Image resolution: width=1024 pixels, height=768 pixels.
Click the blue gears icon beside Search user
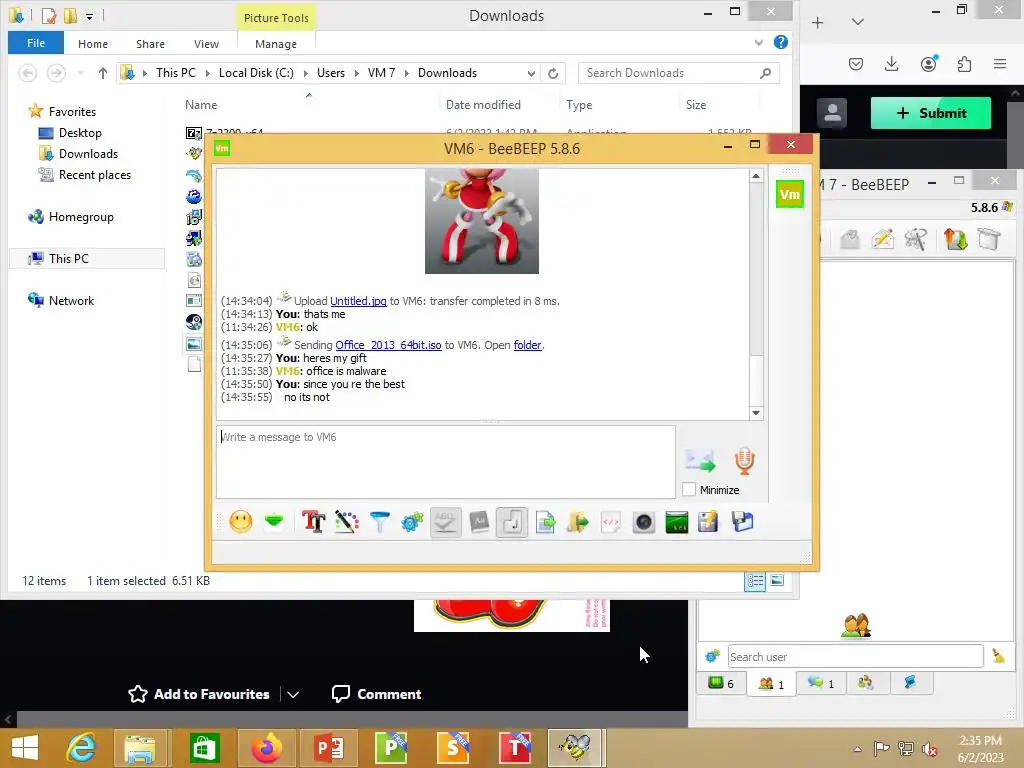(712, 656)
